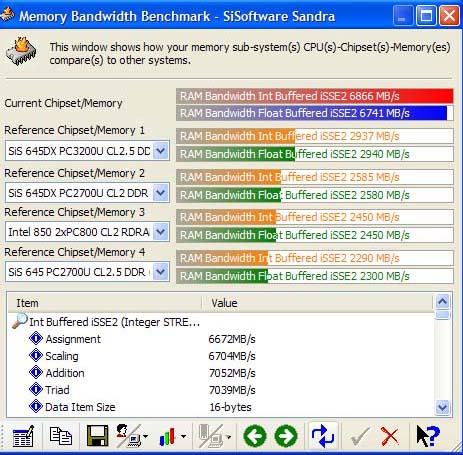Open the Intel 850 reference chipset dropdown
This screenshot has height=455, width=463.
161,232
